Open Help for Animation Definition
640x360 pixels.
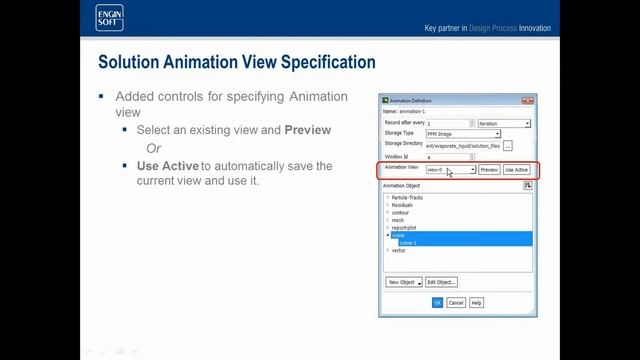[x=476, y=303]
